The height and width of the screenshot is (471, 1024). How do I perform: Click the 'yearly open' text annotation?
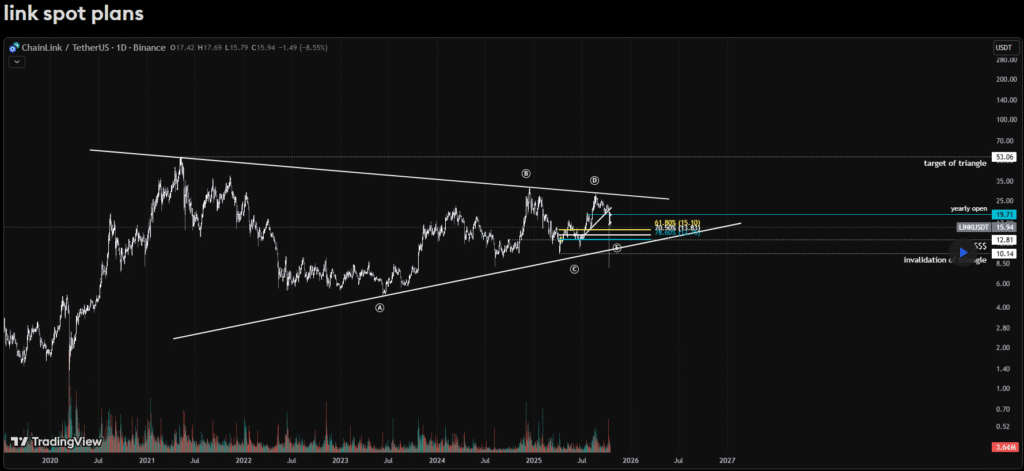point(968,208)
